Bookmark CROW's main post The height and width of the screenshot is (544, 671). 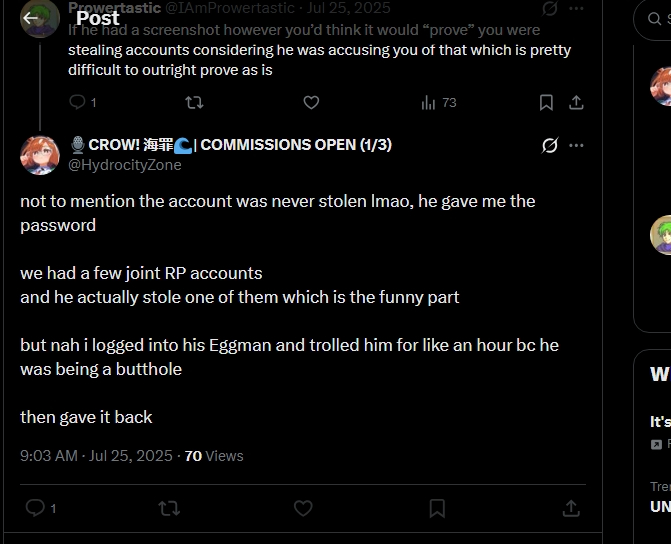click(x=437, y=508)
